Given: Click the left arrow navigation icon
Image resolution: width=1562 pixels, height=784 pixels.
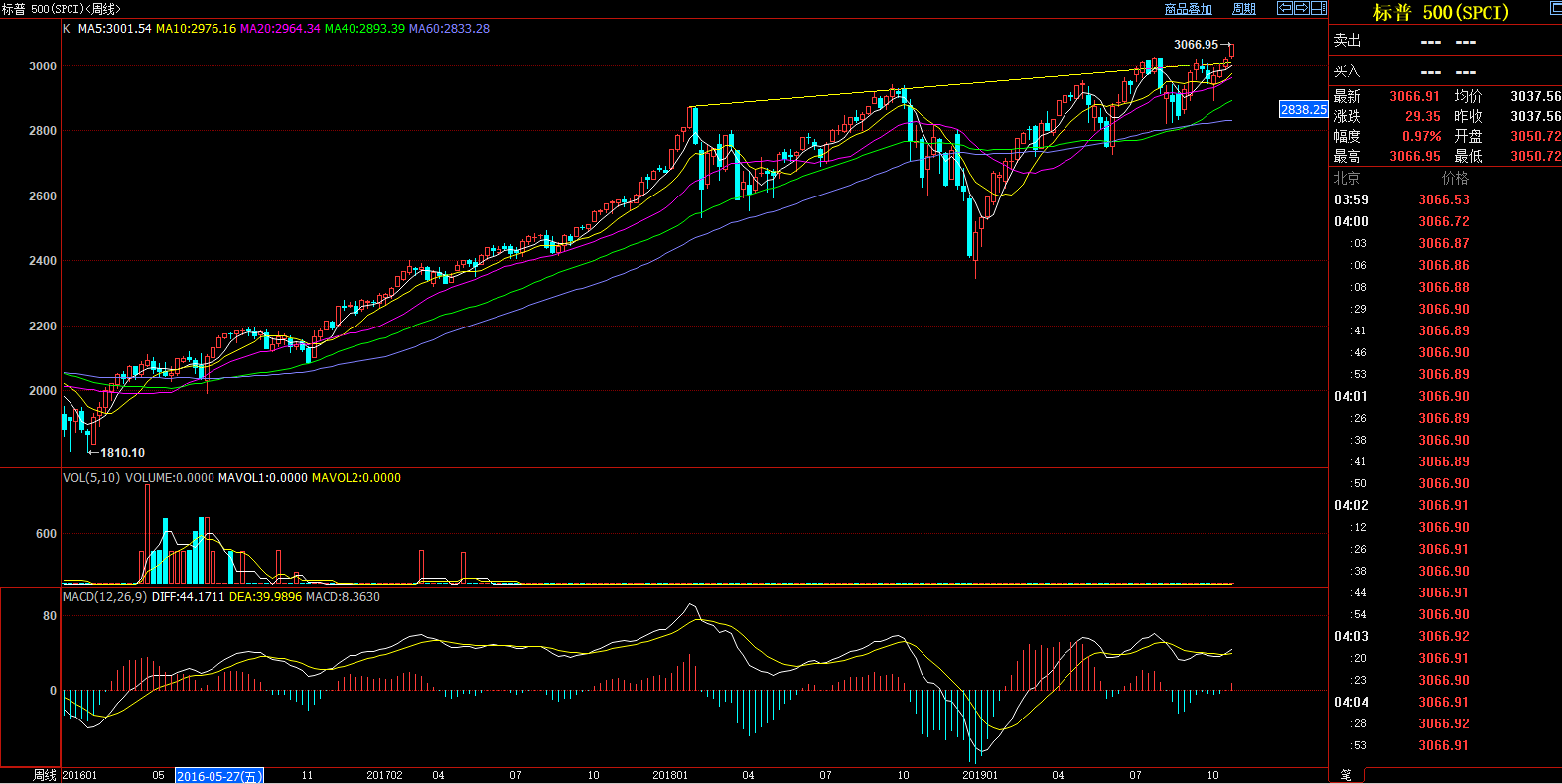Looking at the screenshot, I should pos(1284,8).
